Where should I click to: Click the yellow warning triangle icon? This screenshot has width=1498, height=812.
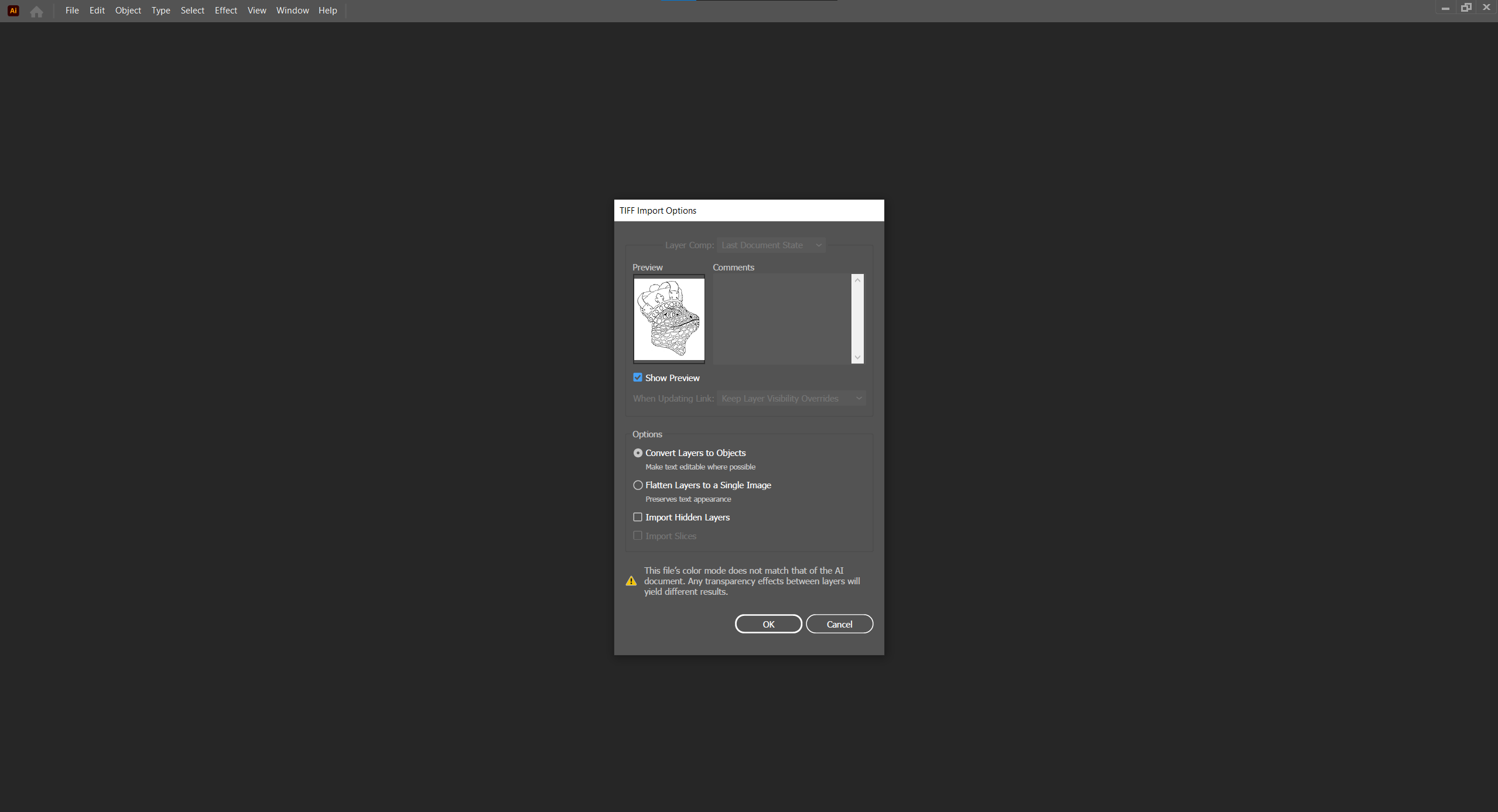point(631,581)
